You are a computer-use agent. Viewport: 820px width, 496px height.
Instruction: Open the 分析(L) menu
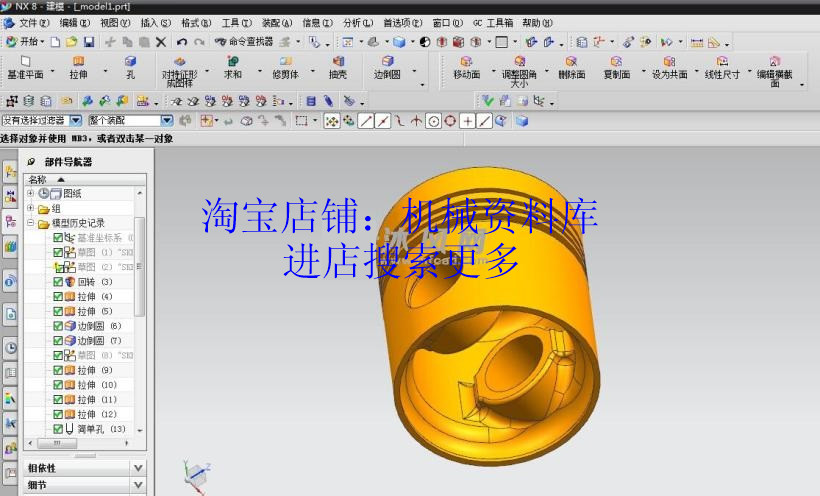tap(358, 23)
